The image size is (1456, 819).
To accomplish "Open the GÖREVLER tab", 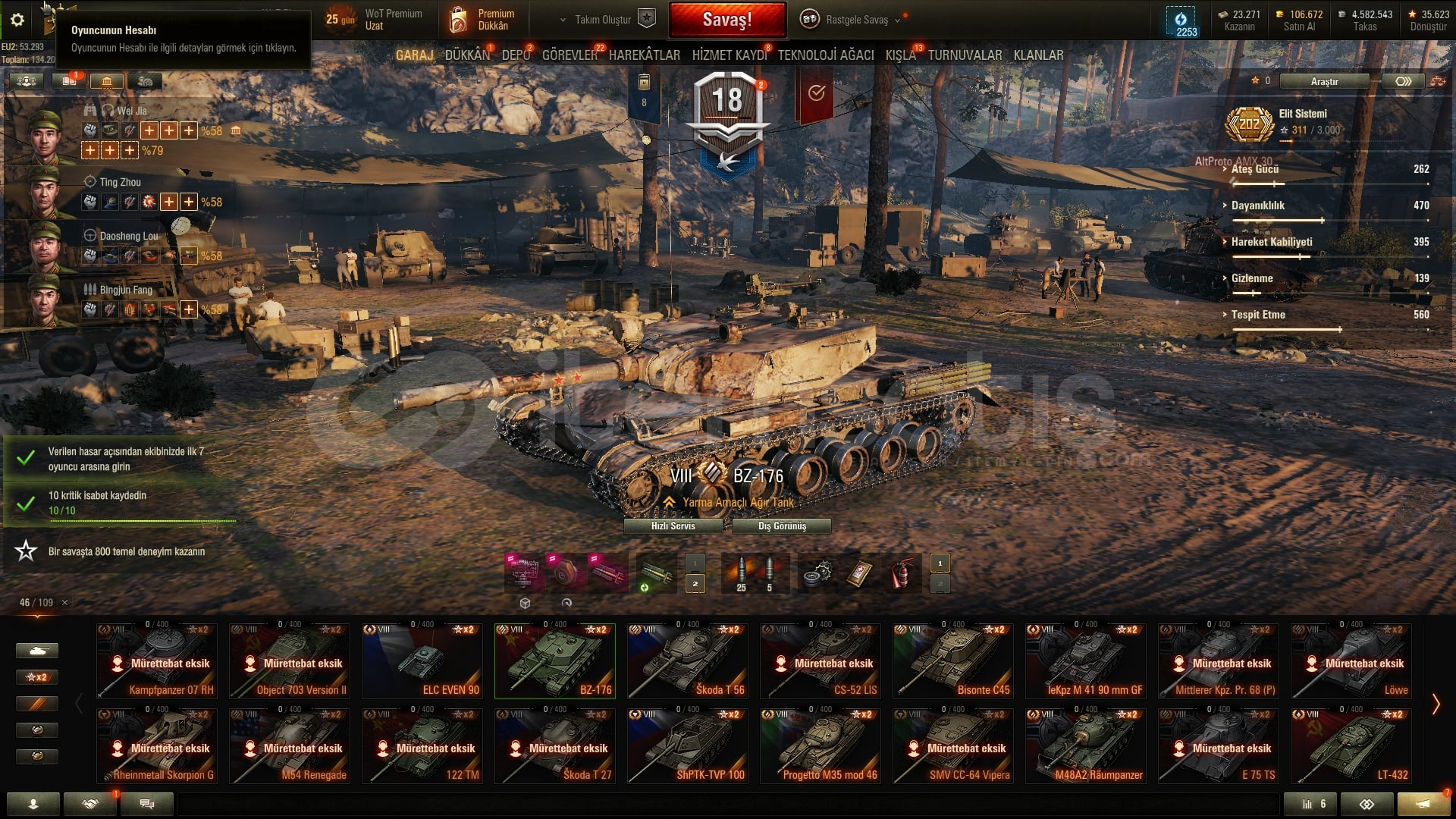I will [x=570, y=55].
